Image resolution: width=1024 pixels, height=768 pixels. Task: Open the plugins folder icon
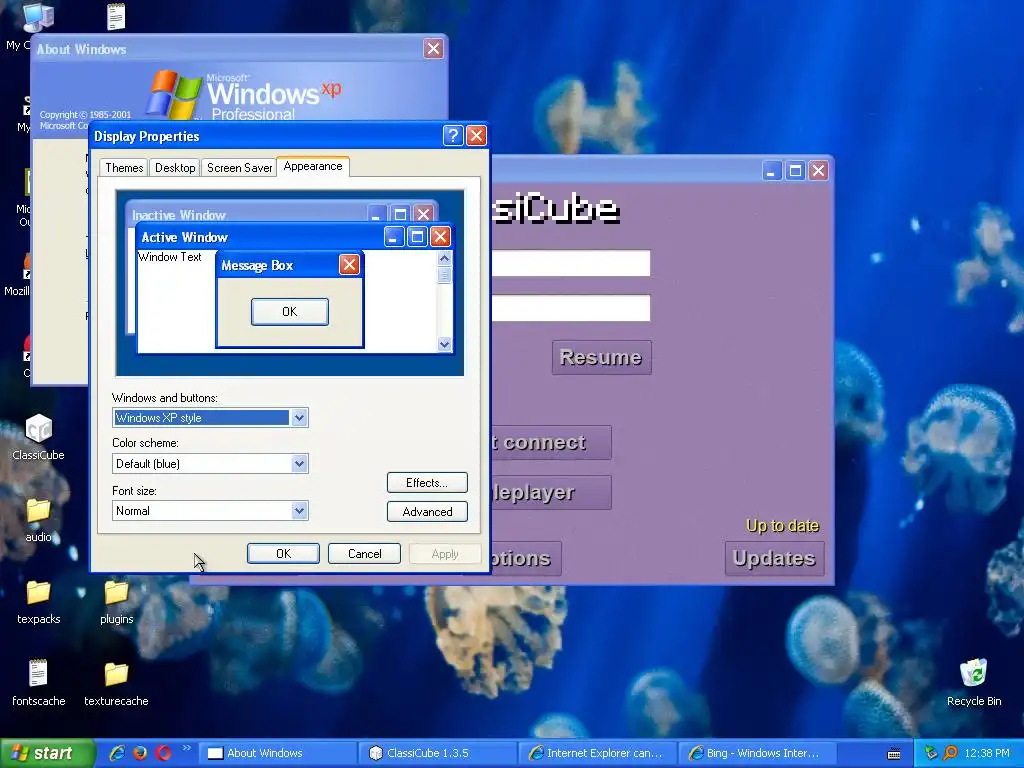coord(116,601)
